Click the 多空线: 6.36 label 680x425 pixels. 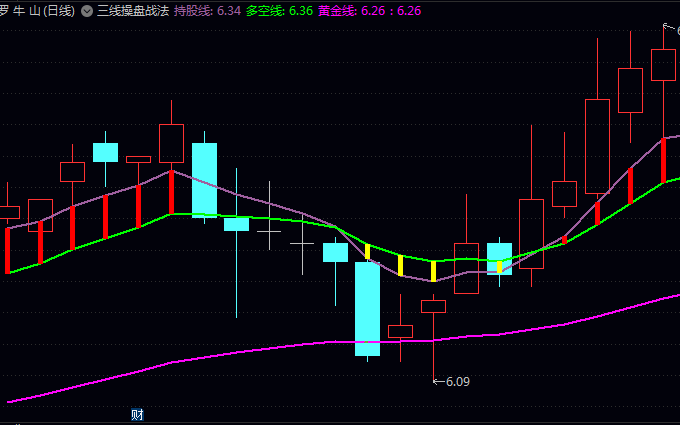pyautogui.click(x=279, y=11)
